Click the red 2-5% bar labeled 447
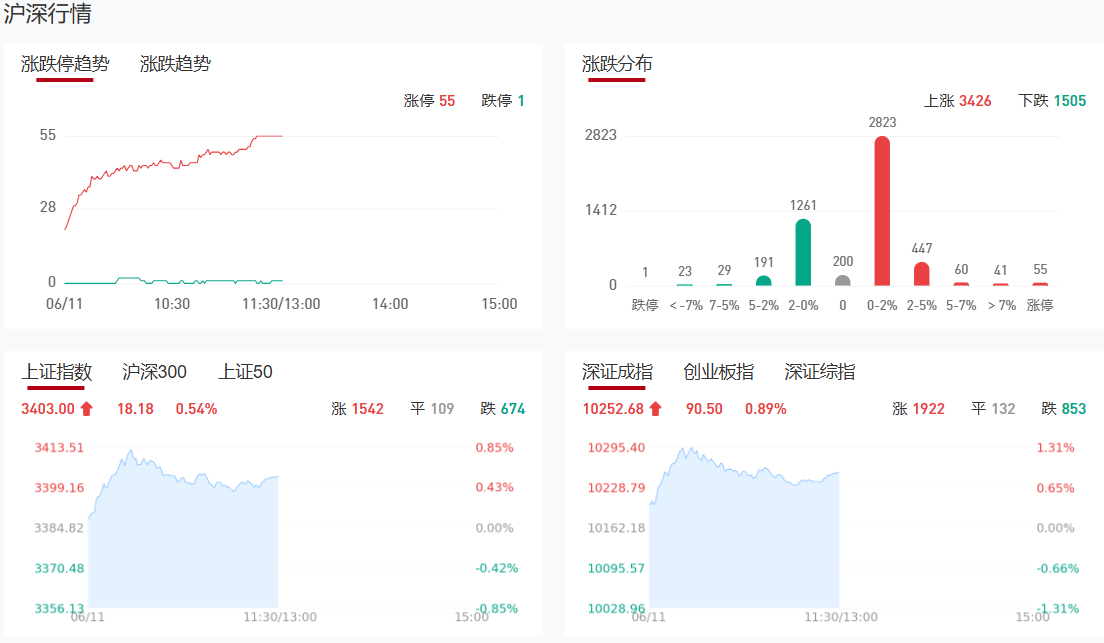The height and width of the screenshot is (643, 1104). click(922, 274)
